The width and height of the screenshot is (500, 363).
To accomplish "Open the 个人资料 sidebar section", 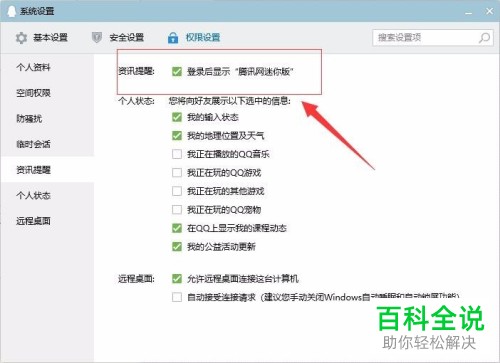I will (x=47, y=67).
